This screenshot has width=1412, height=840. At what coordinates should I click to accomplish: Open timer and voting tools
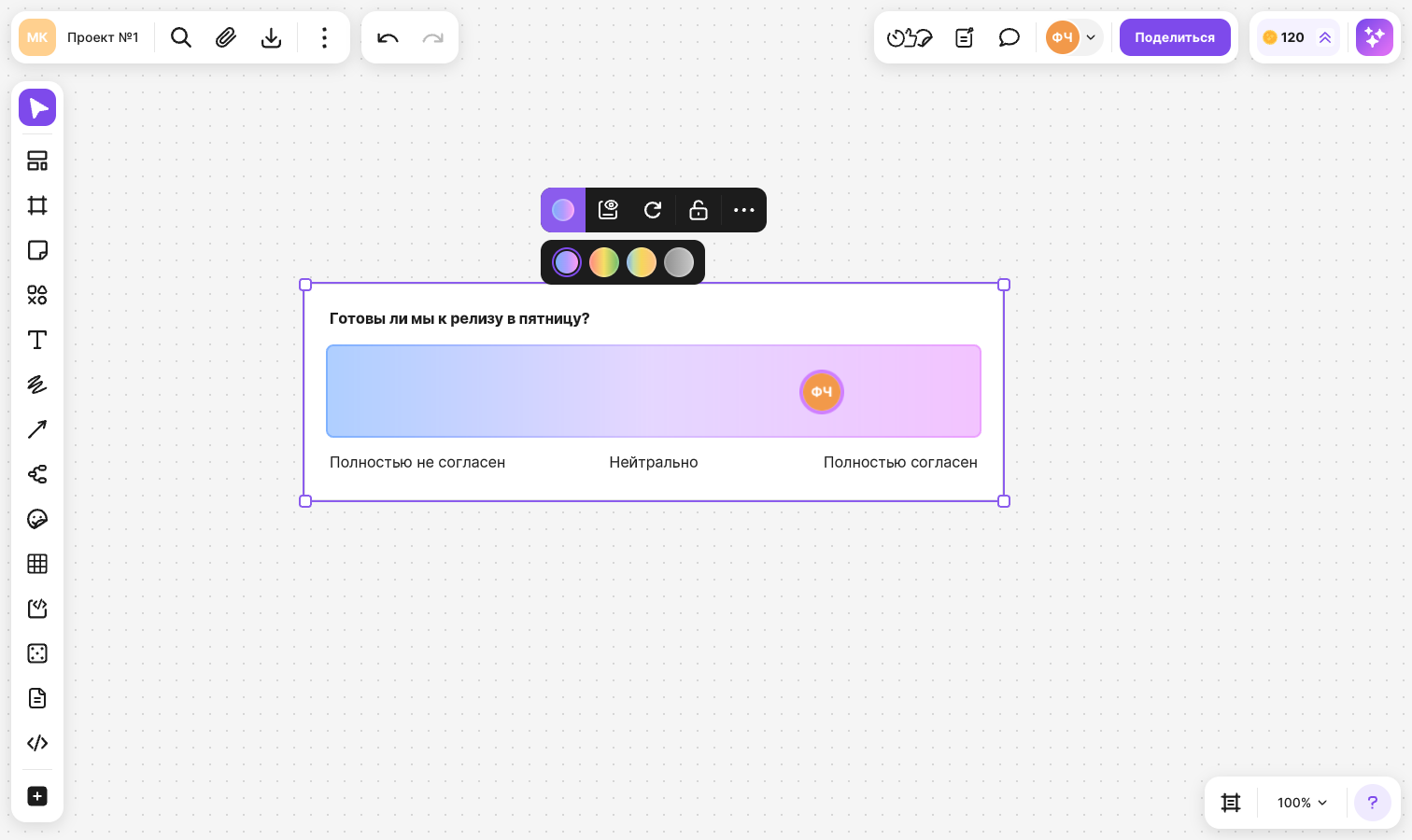pos(910,37)
